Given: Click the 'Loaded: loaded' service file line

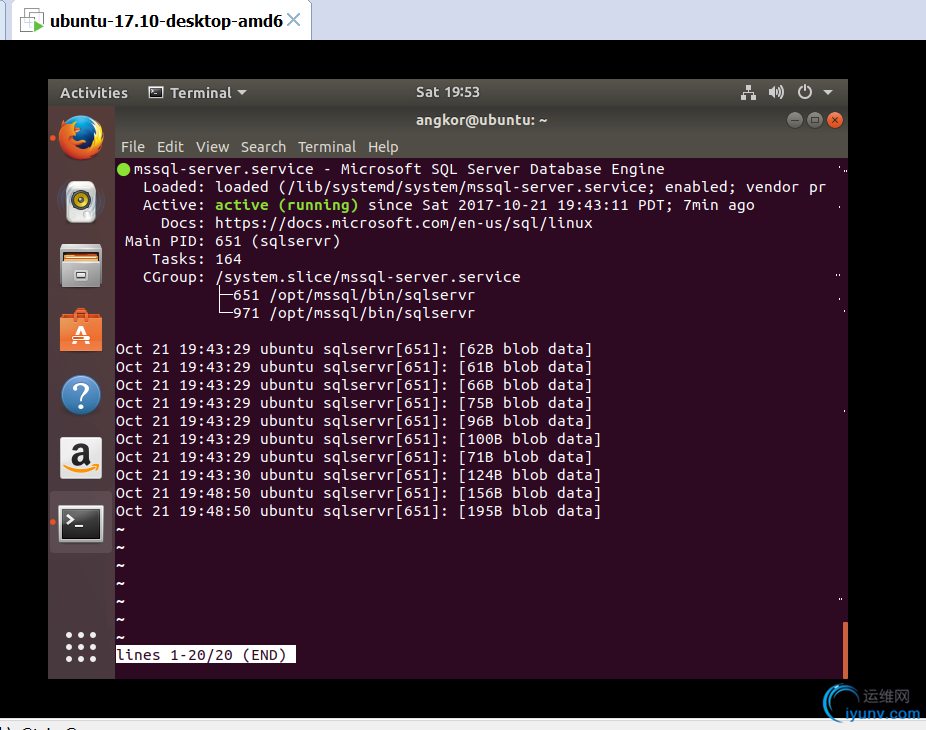Looking at the screenshot, I should click(x=484, y=187).
